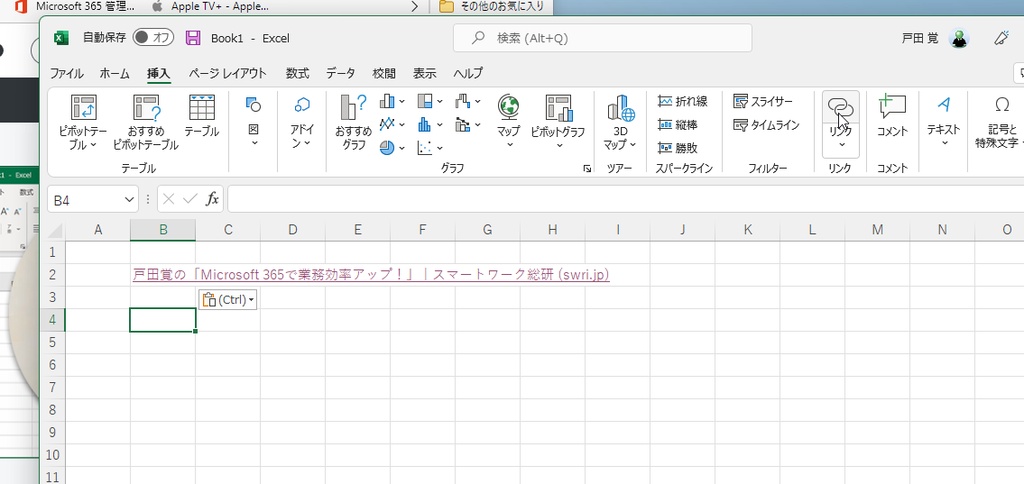
Task: Insert a column or bar chart
Action: [x=387, y=101]
